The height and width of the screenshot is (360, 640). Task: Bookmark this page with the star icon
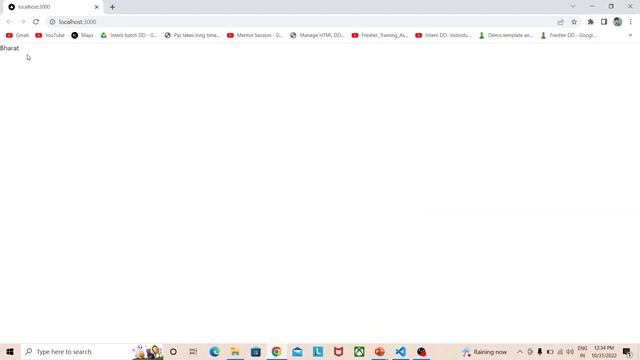(x=574, y=22)
